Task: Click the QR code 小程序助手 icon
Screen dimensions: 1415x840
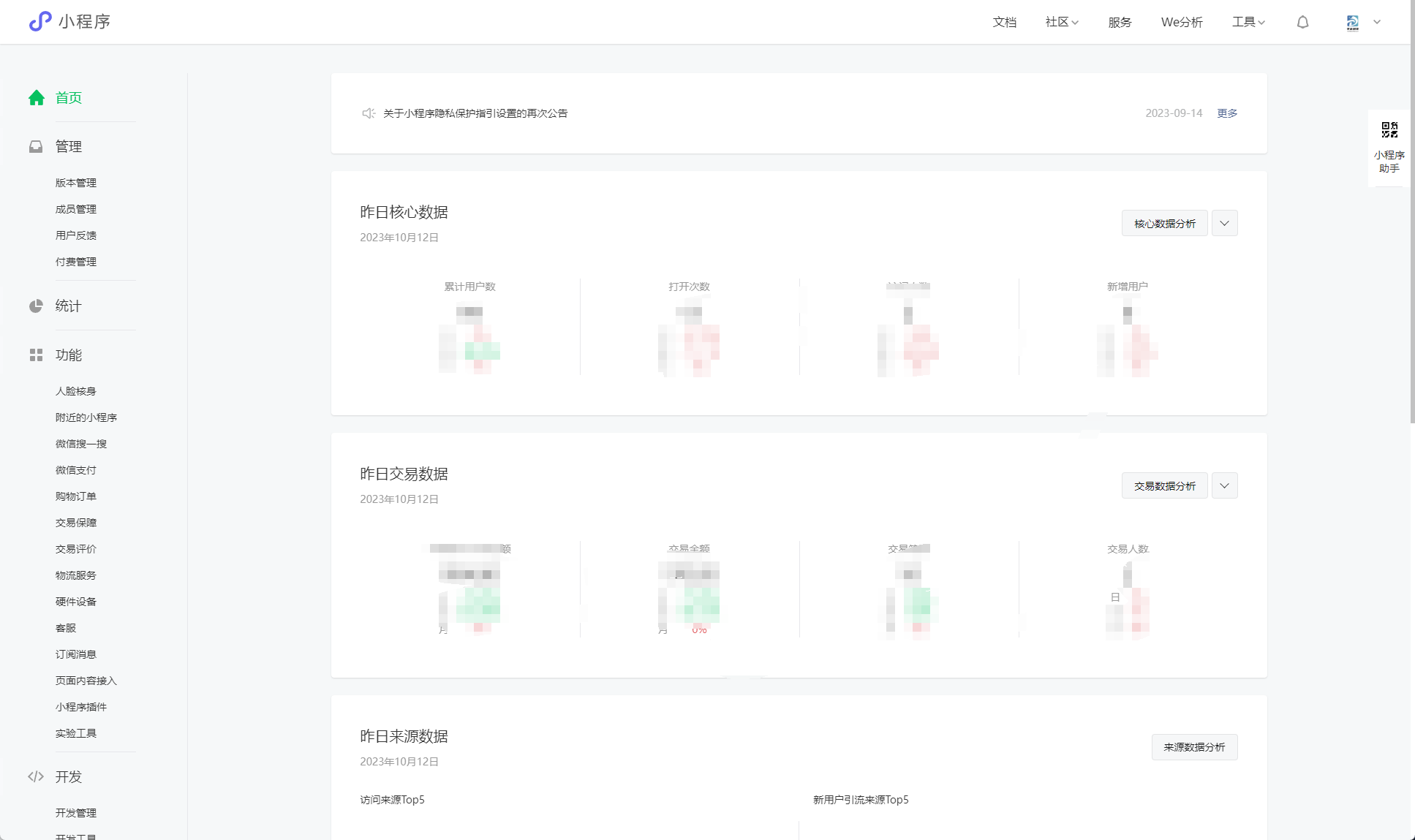Action: click(x=1389, y=131)
